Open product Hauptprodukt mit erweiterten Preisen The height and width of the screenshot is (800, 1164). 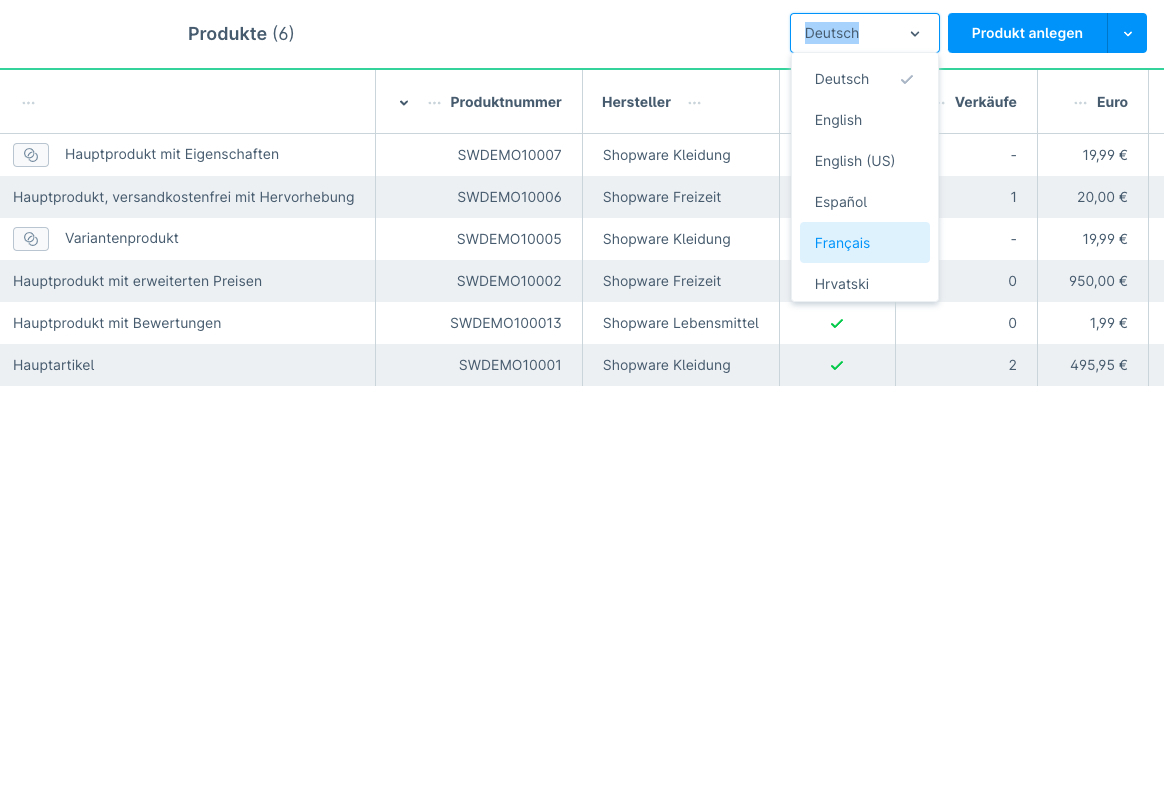point(137,281)
